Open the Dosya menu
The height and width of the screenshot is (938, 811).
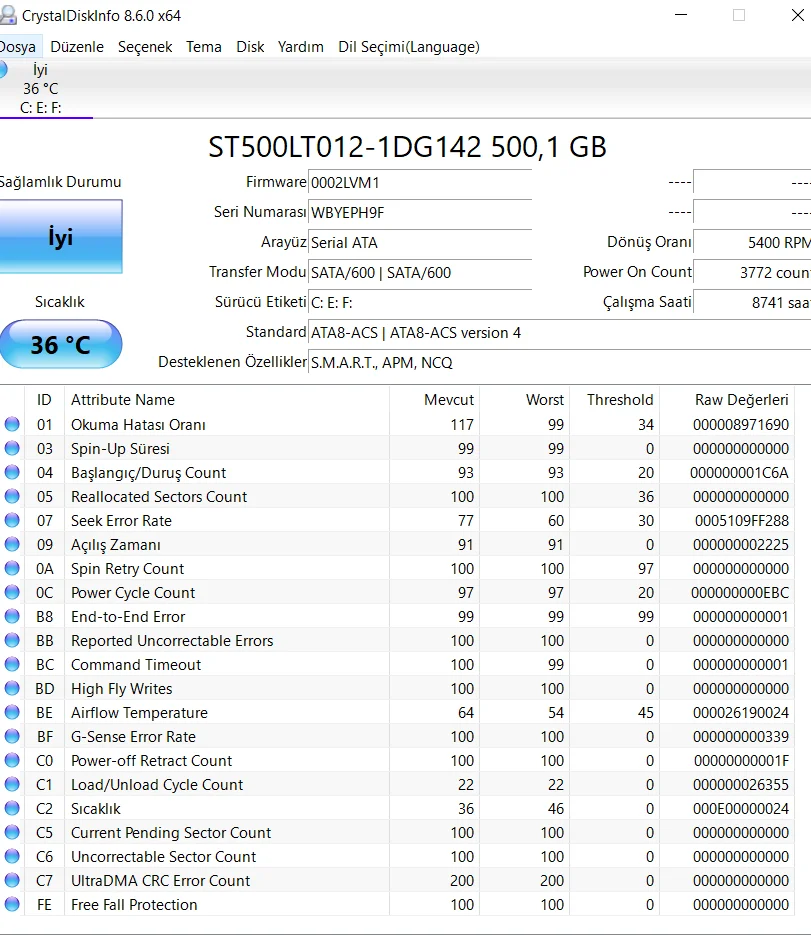tap(17, 47)
